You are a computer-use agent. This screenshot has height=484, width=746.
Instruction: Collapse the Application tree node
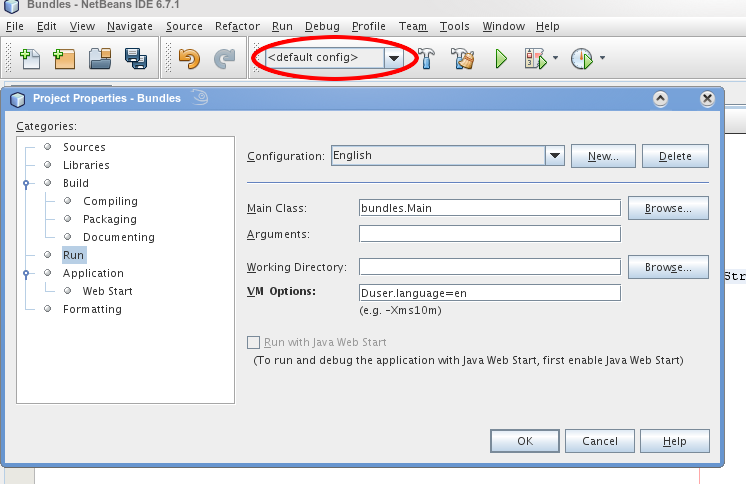(26, 274)
